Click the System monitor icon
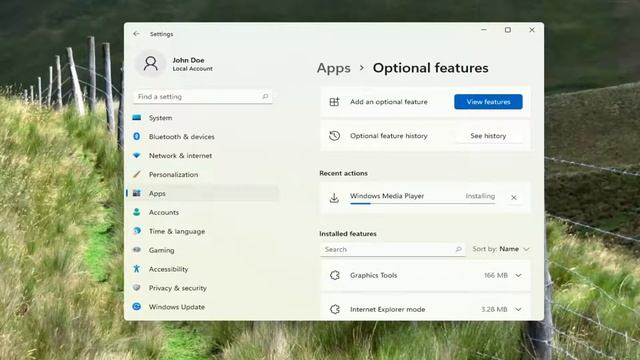640x360 pixels. tap(137, 118)
